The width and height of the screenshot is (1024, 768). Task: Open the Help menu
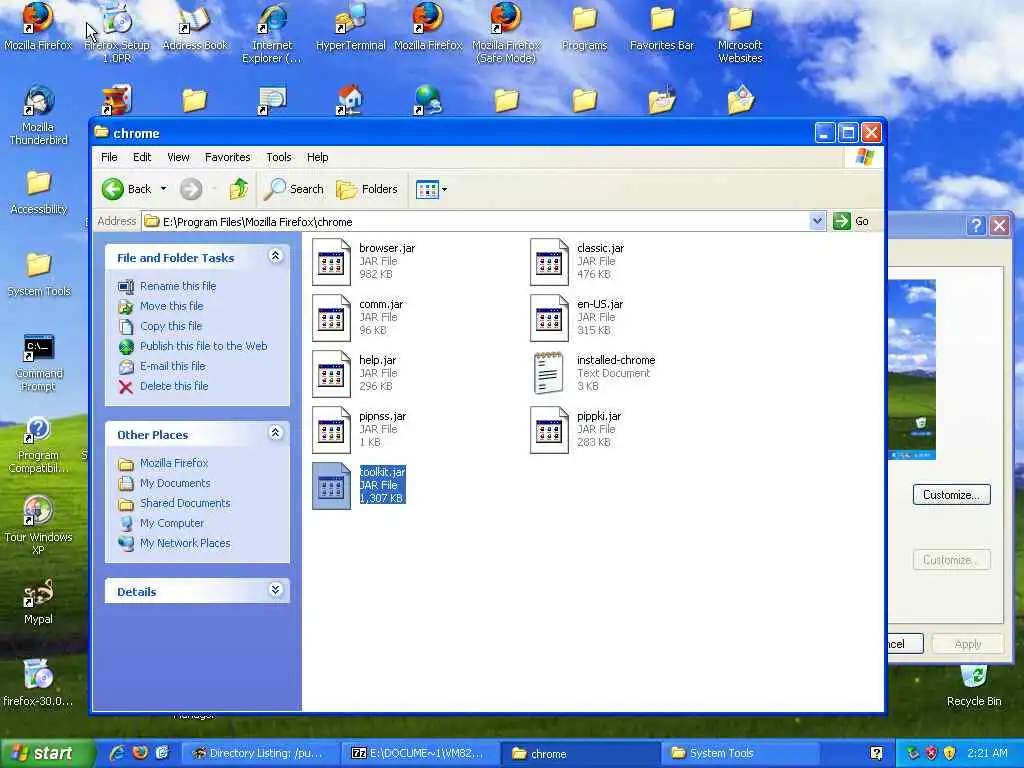point(317,157)
